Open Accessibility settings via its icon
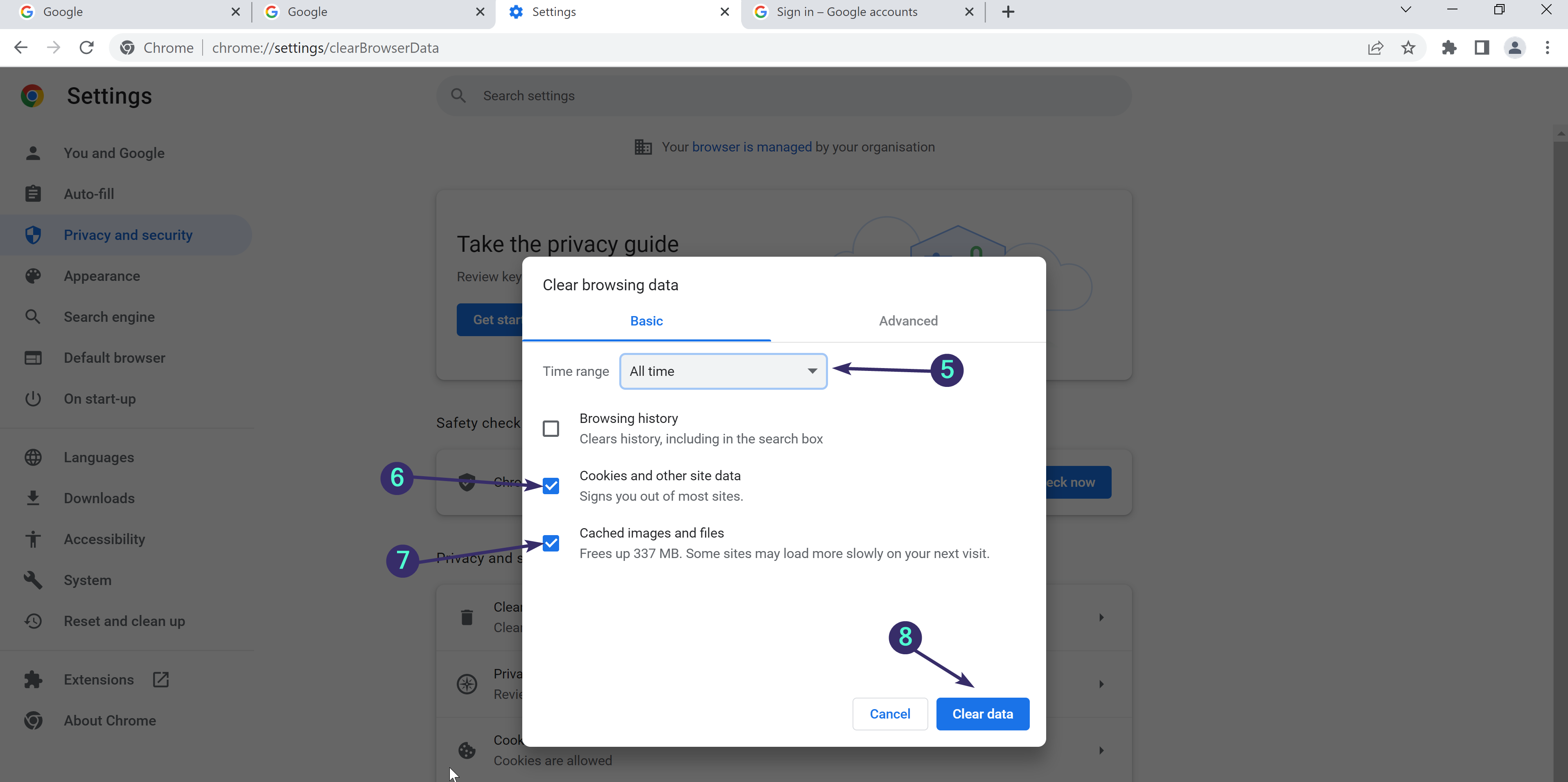 click(34, 539)
